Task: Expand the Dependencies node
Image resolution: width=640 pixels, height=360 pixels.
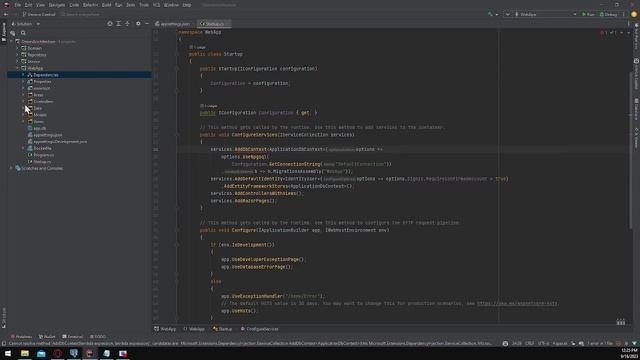Action: tap(23, 75)
